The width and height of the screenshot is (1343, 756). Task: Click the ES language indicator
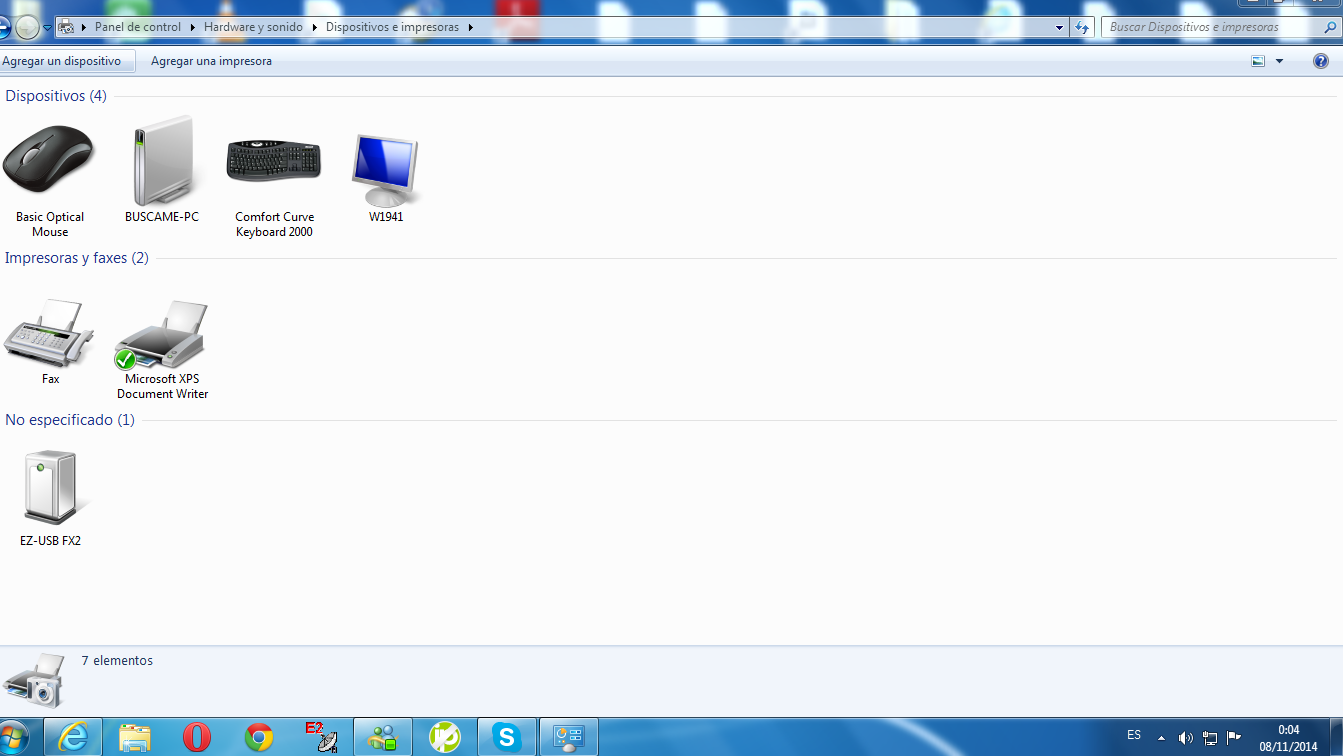1134,735
